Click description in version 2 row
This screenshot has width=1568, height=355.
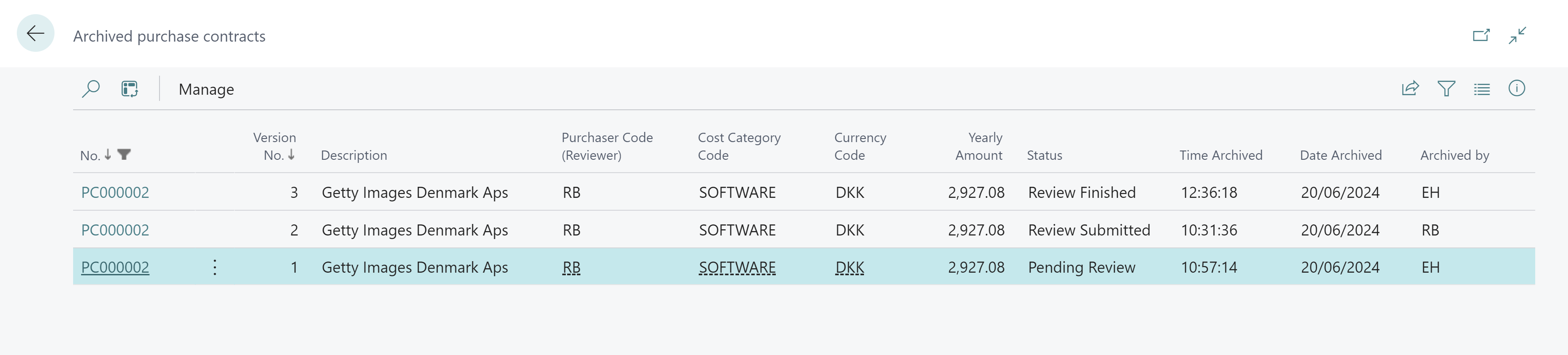click(415, 230)
